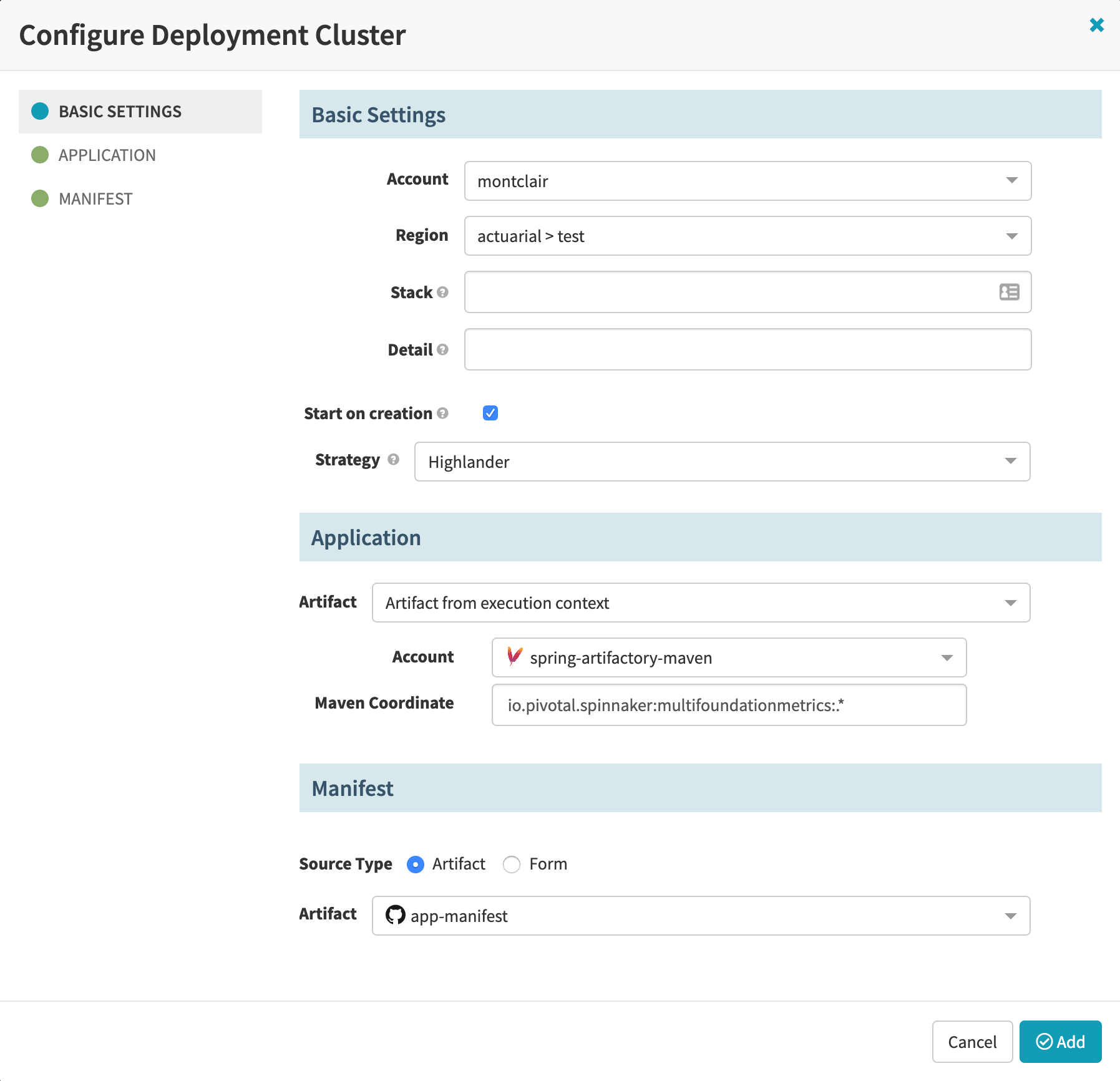Click the checkmark icon on the Add button
The height and width of the screenshot is (1081, 1120).
tap(1044, 1042)
